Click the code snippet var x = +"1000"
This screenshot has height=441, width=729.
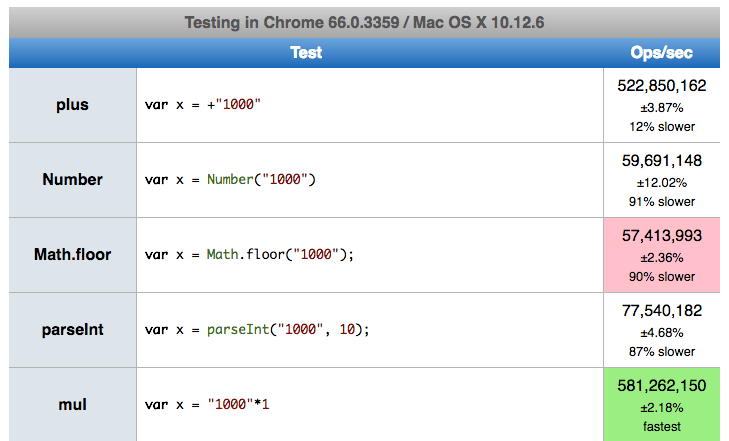tap(203, 105)
